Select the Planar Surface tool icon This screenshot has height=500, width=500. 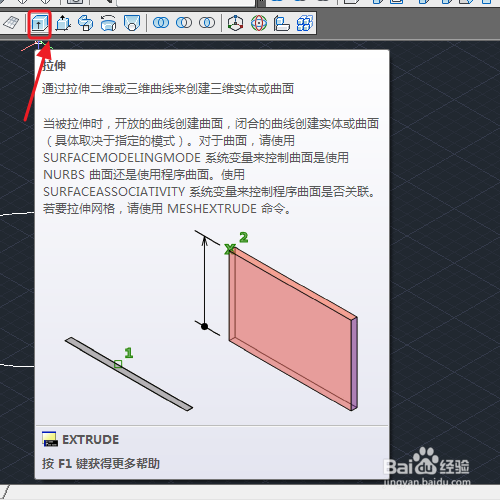(11, 23)
